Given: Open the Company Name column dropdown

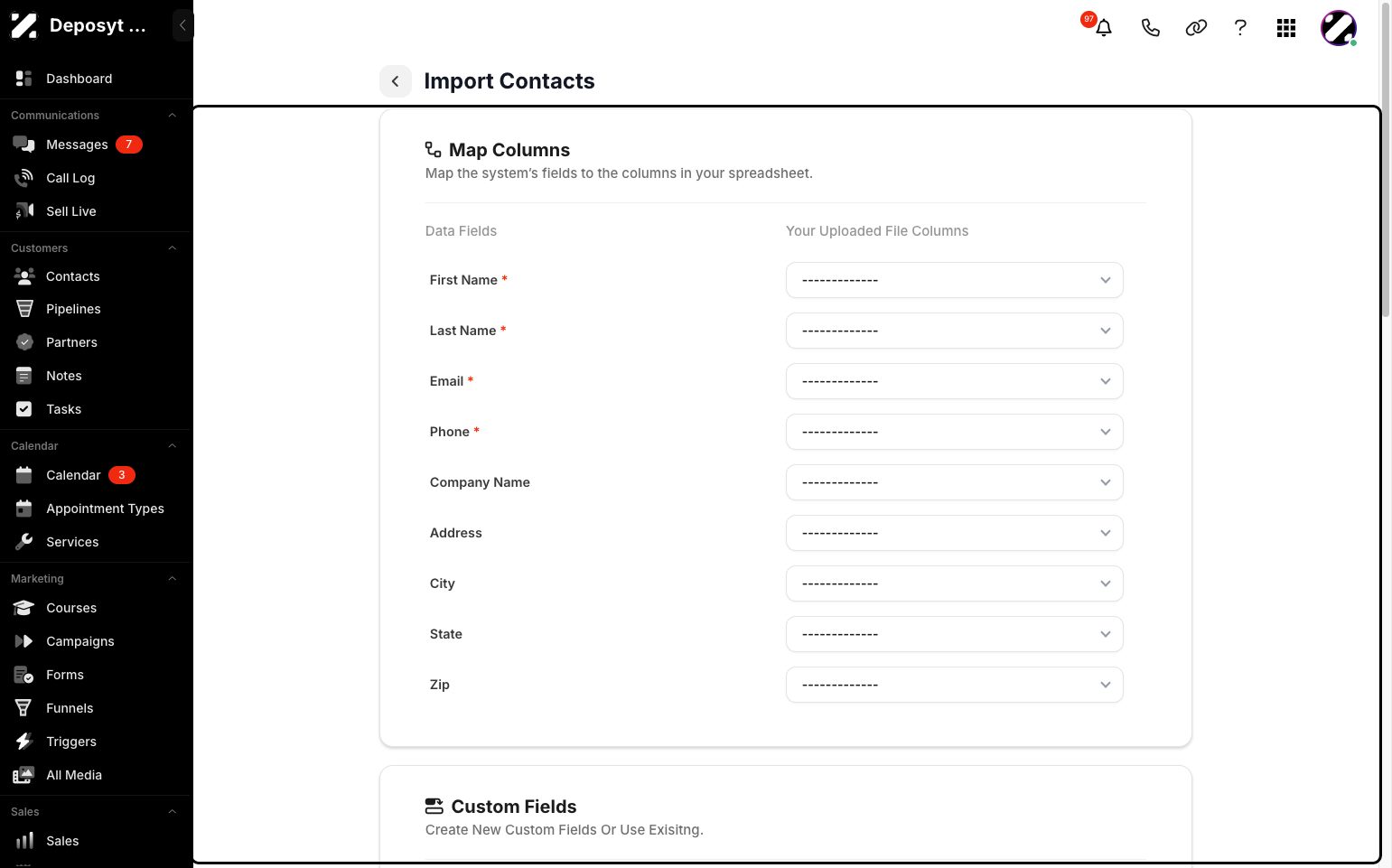Looking at the screenshot, I should (x=955, y=482).
